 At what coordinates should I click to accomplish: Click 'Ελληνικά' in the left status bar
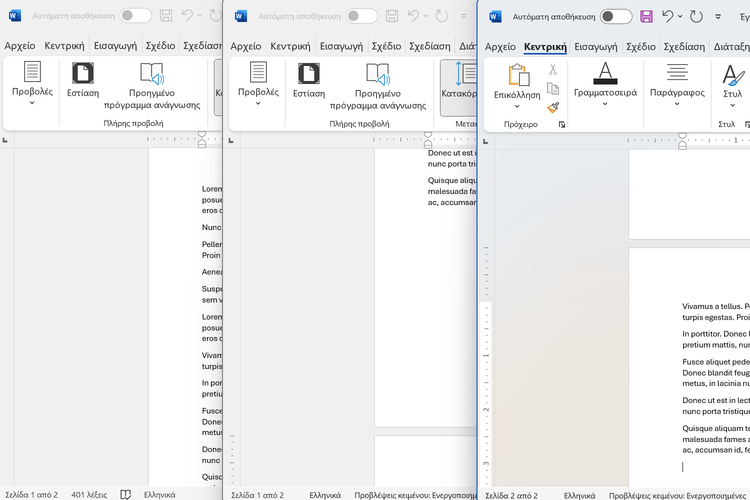click(160, 495)
